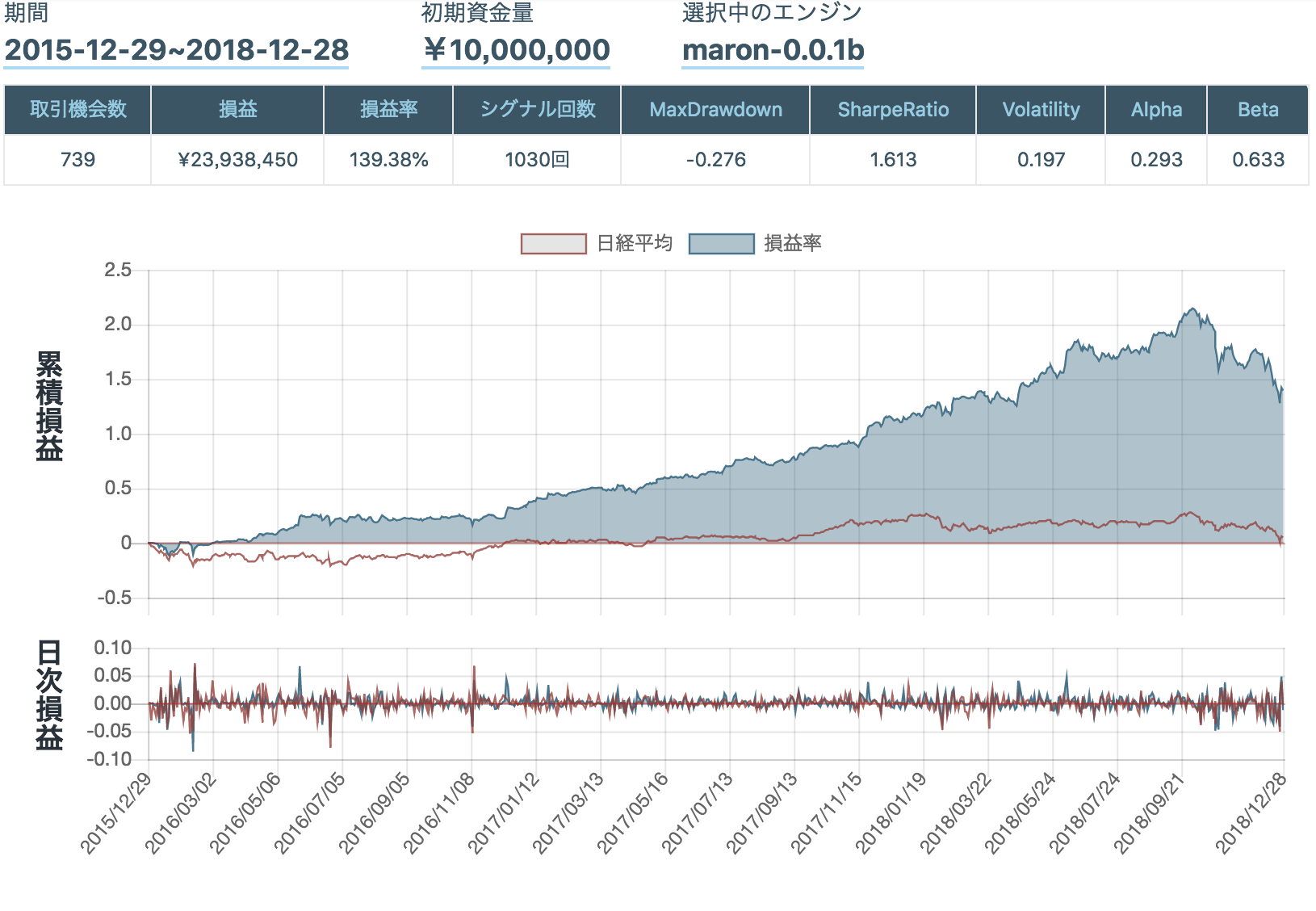This screenshot has width=1316, height=911.
Task: Click the 初期資金量 label
Action: pyautogui.click(x=477, y=13)
